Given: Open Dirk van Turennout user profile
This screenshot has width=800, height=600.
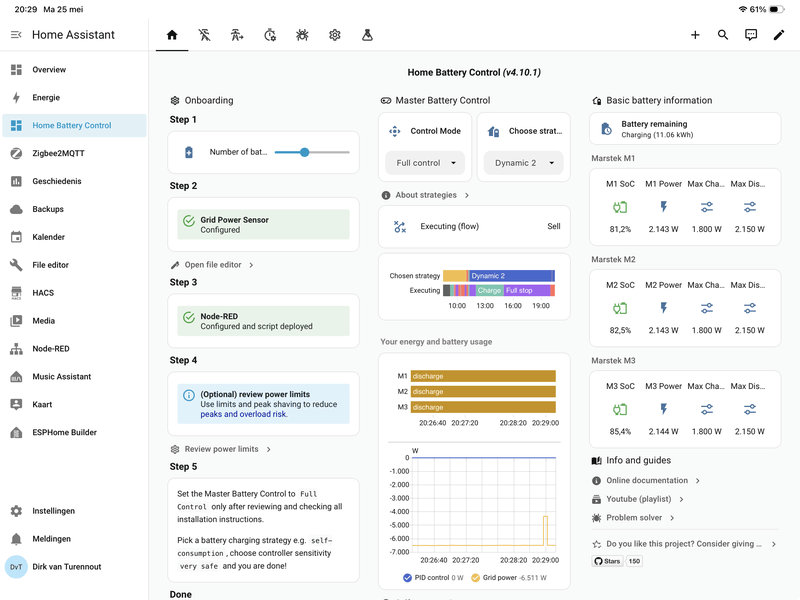Looking at the screenshot, I should click(74, 567).
